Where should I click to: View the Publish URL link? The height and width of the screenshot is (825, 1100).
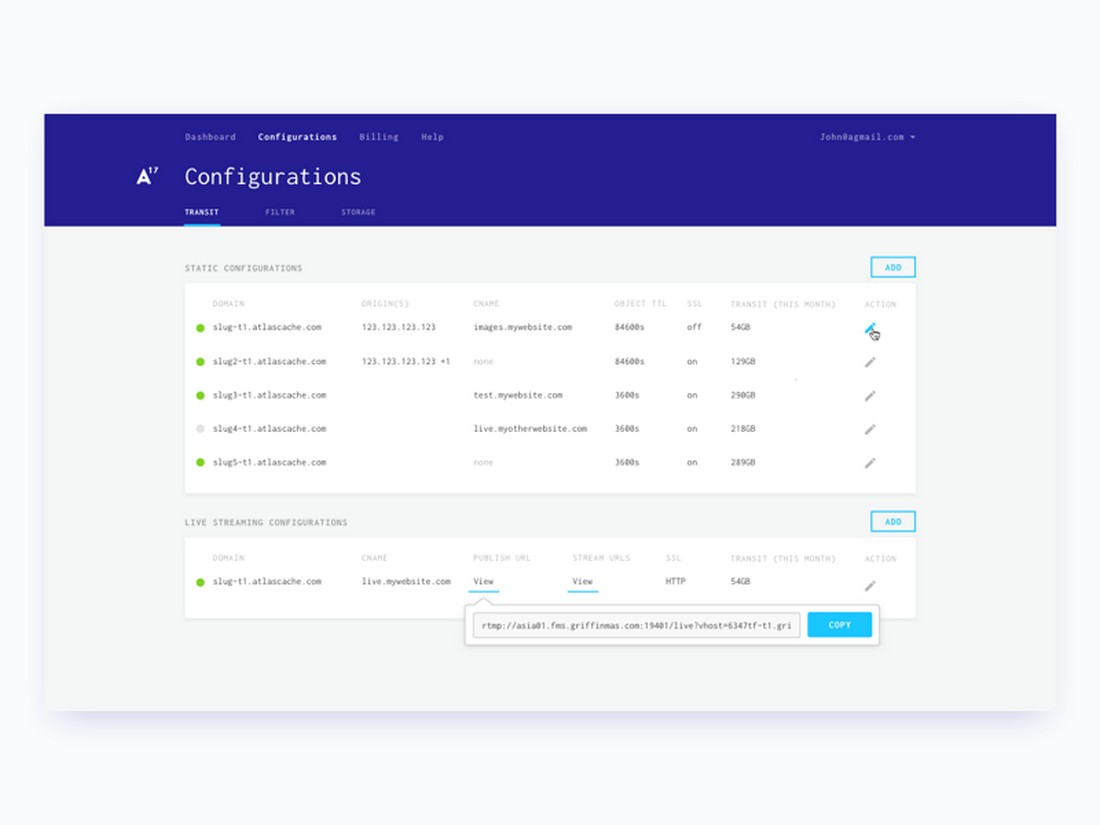click(483, 582)
